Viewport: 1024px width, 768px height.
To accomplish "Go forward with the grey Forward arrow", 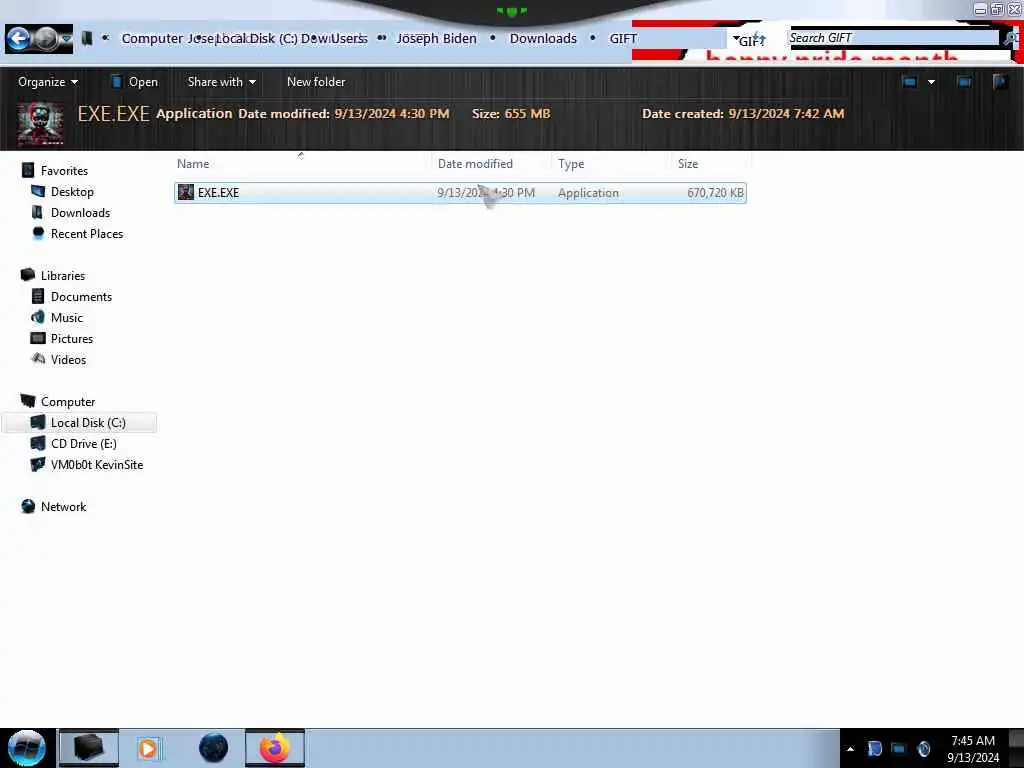I will 46,39.
